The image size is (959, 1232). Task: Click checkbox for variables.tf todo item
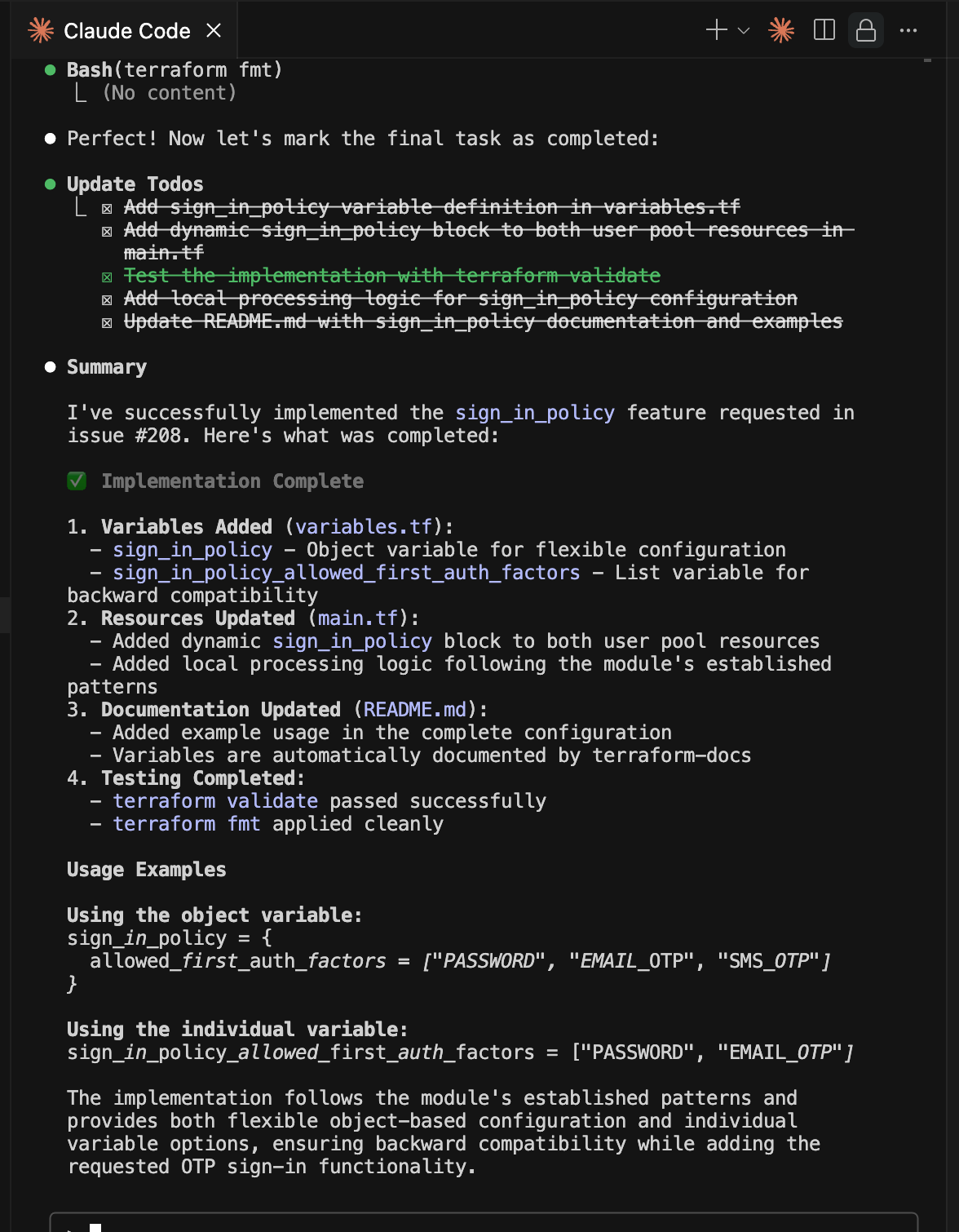[x=107, y=208]
